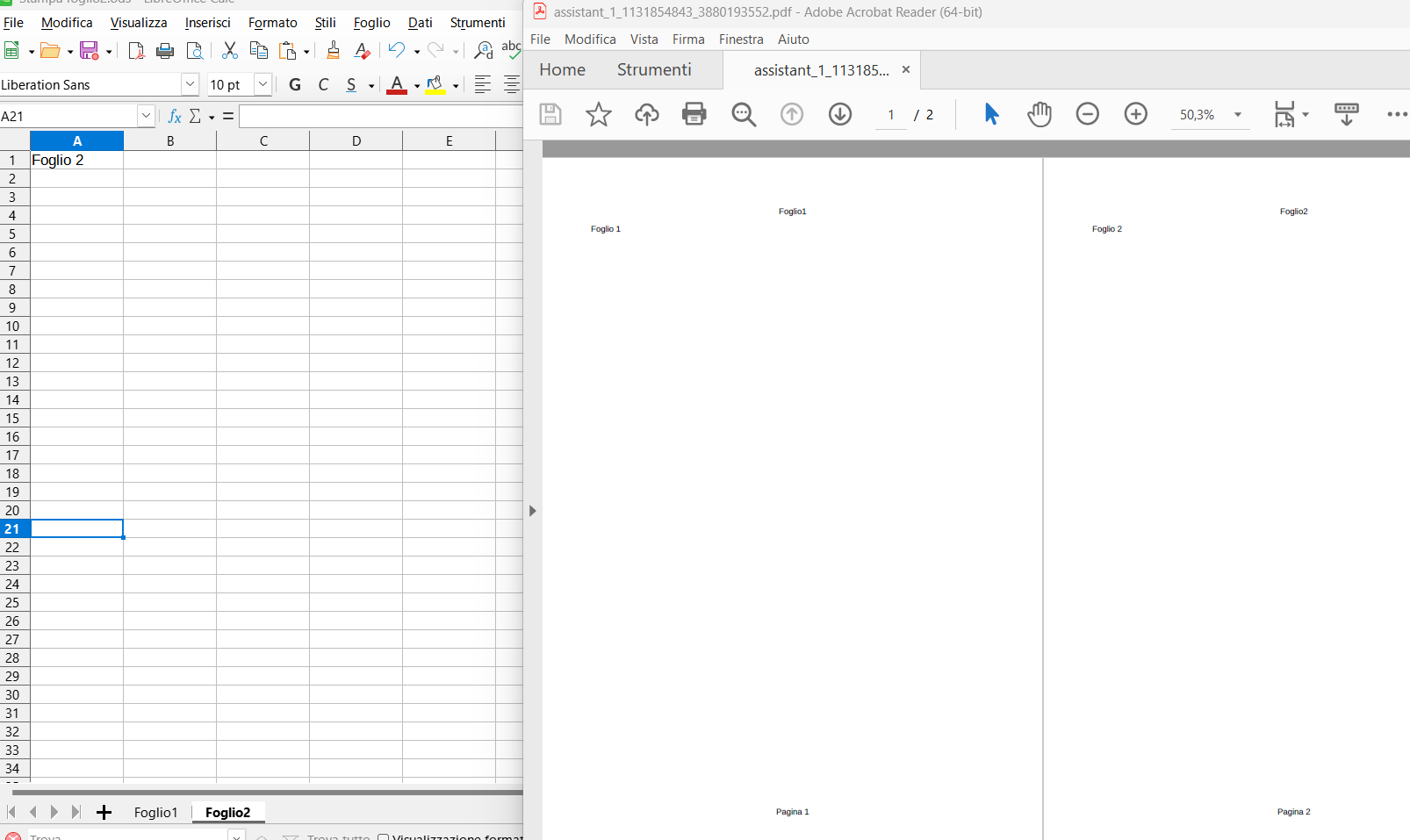The height and width of the screenshot is (840, 1410).
Task: Zoom in with the plus circle icon
Action: click(1135, 114)
